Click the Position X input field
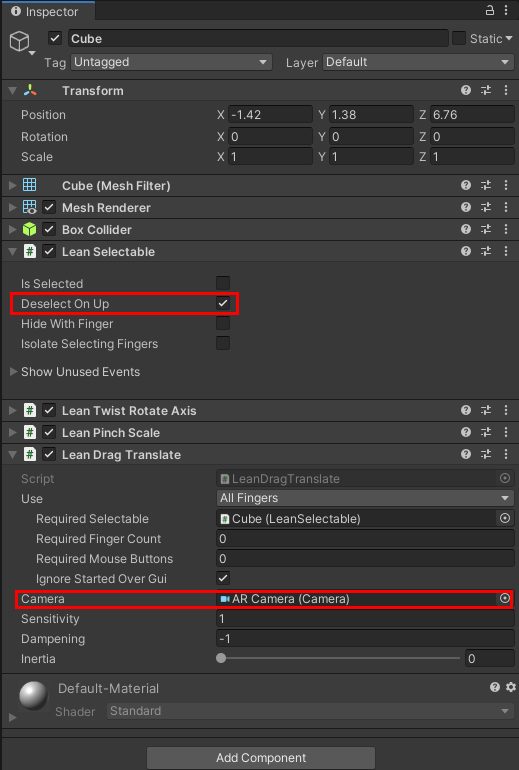The image size is (519, 770). click(270, 114)
